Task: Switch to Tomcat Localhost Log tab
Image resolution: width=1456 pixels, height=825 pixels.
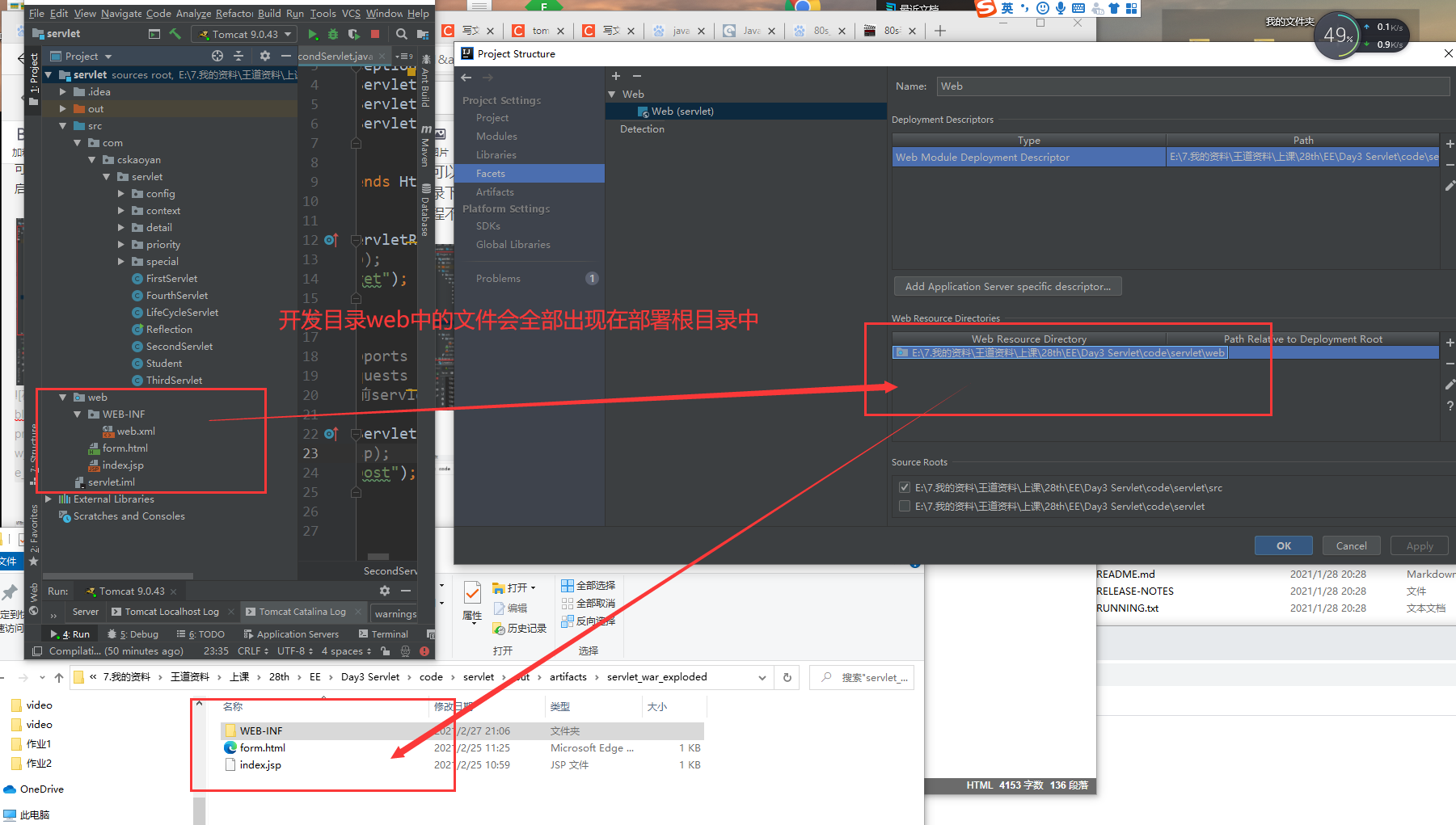Action: (x=171, y=612)
